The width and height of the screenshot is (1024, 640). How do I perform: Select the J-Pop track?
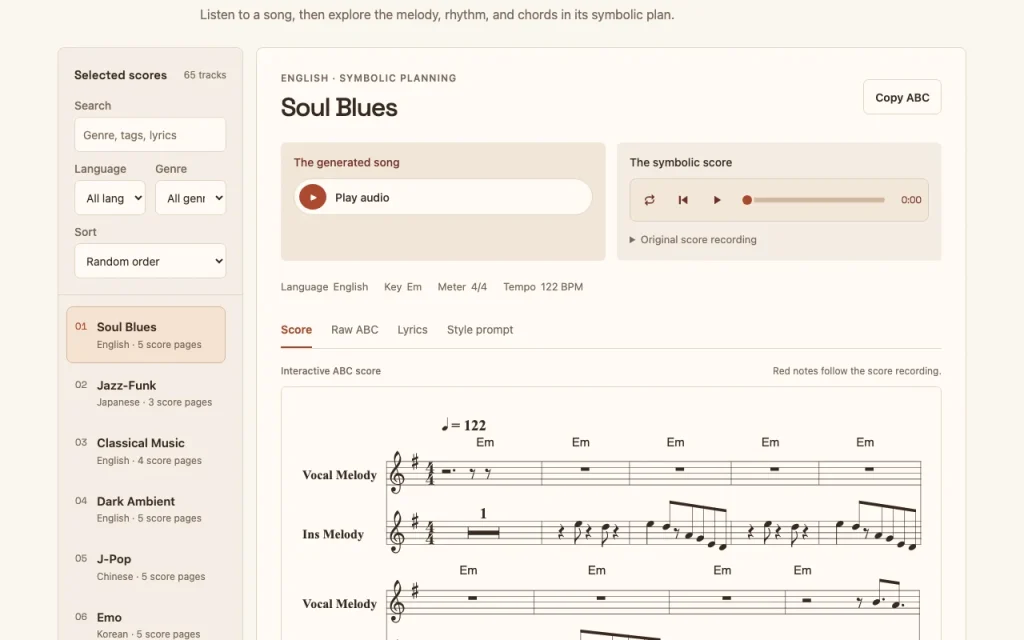click(x=146, y=568)
